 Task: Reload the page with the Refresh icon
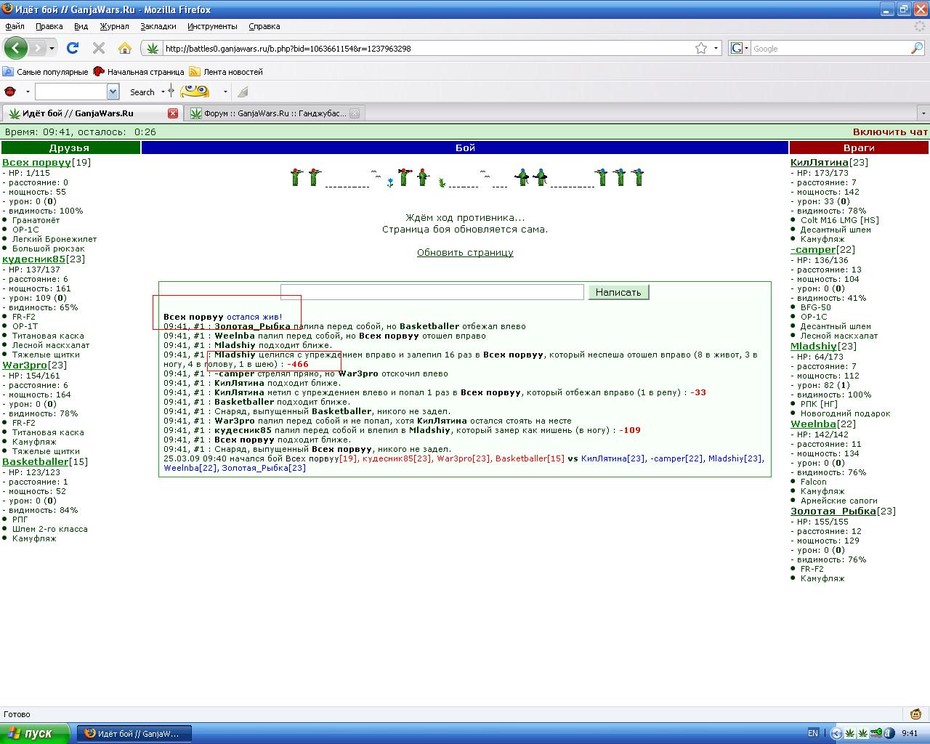pos(72,48)
